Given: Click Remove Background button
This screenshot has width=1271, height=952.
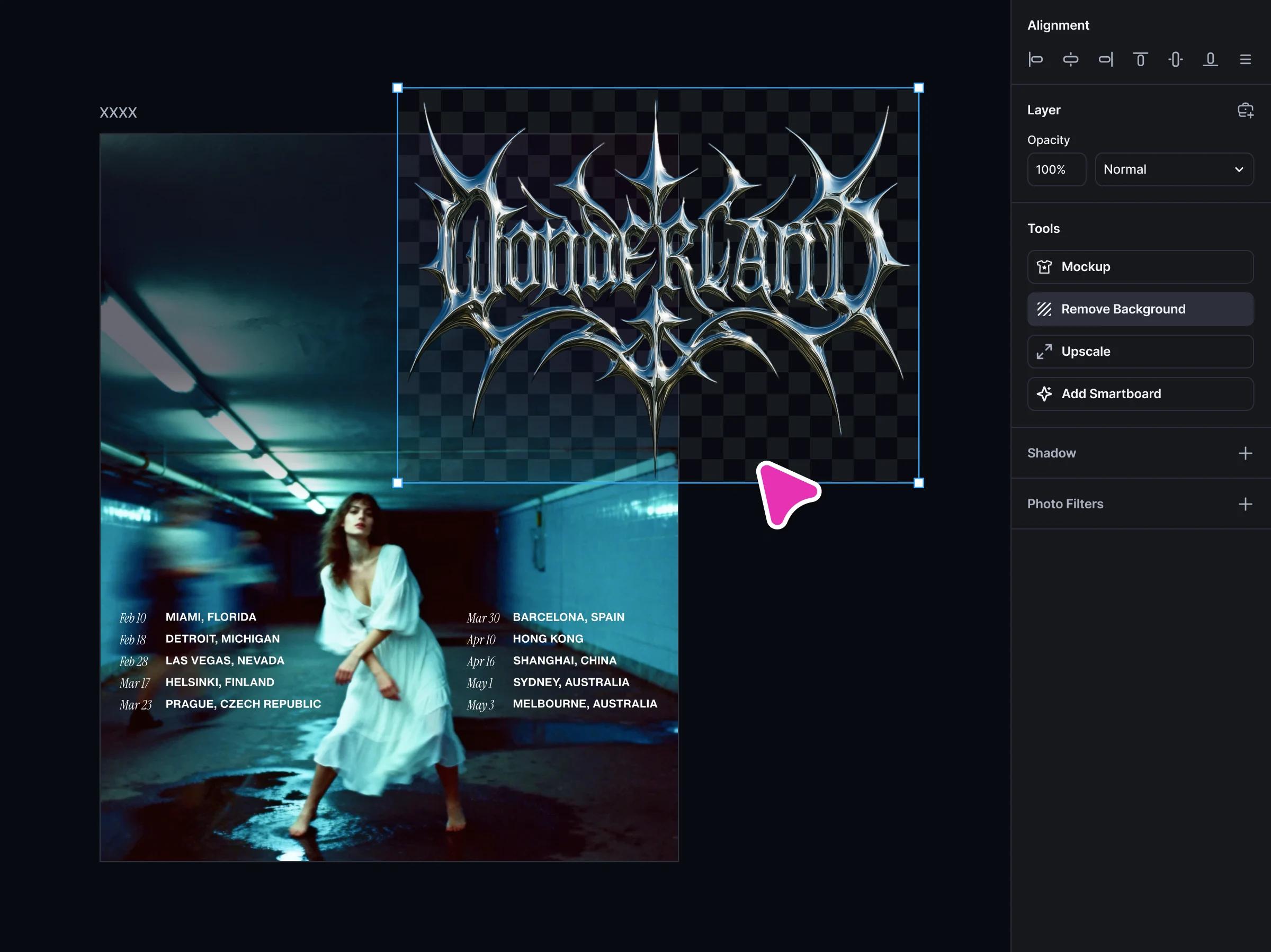Looking at the screenshot, I should pyautogui.click(x=1140, y=309).
